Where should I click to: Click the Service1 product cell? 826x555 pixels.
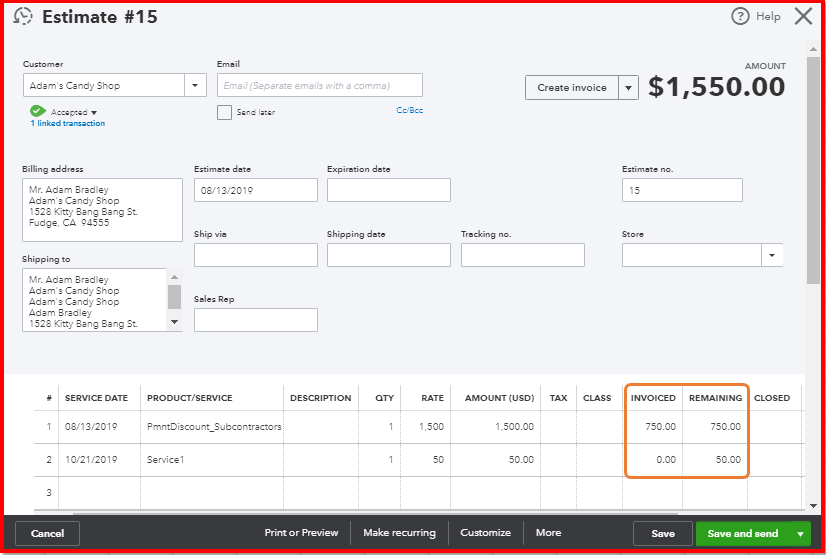coord(212,460)
